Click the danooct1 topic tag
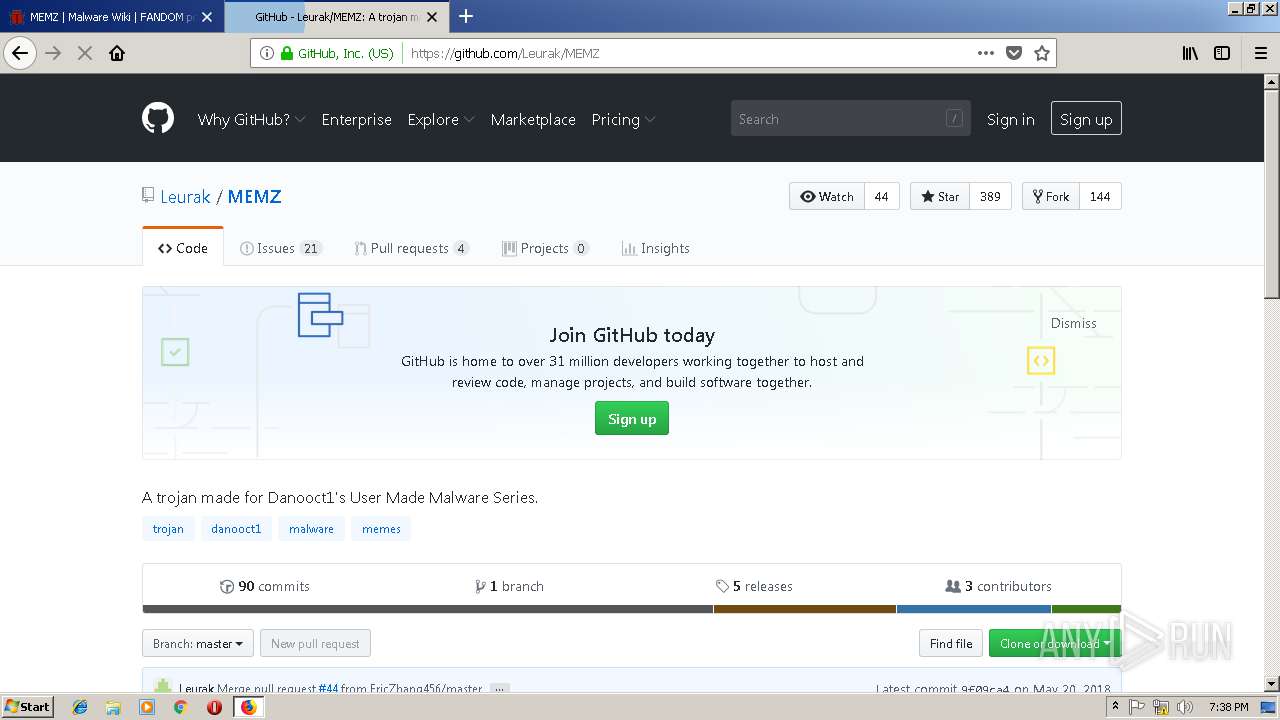 [x=236, y=529]
